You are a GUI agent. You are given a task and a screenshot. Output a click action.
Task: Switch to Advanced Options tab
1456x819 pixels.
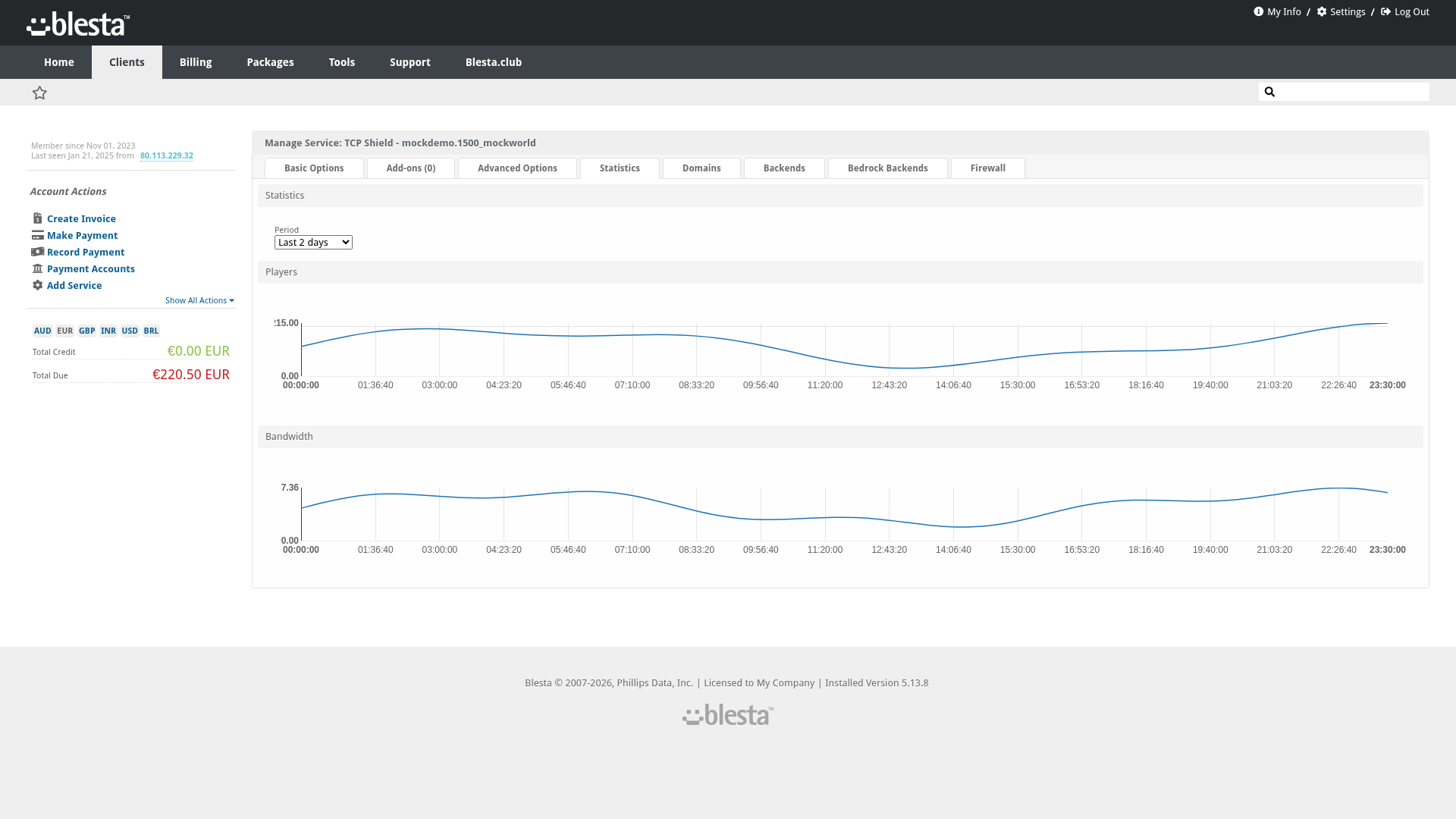click(x=517, y=168)
